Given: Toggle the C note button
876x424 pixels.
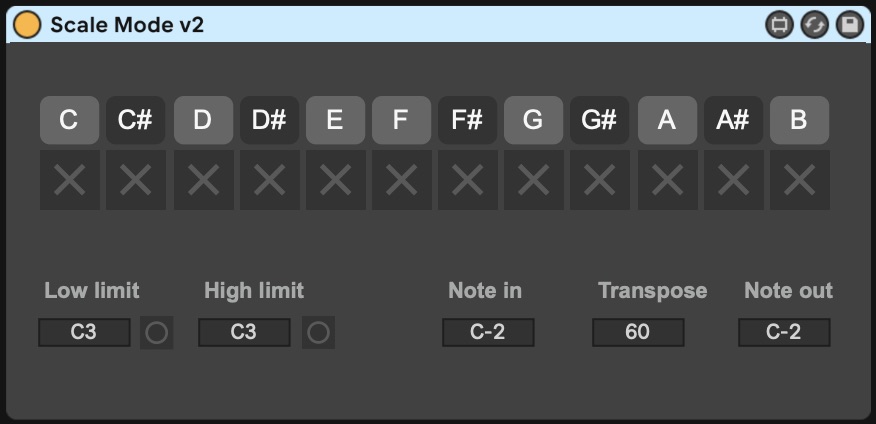Looking at the screenshot, I should click(x=69, y=120).
